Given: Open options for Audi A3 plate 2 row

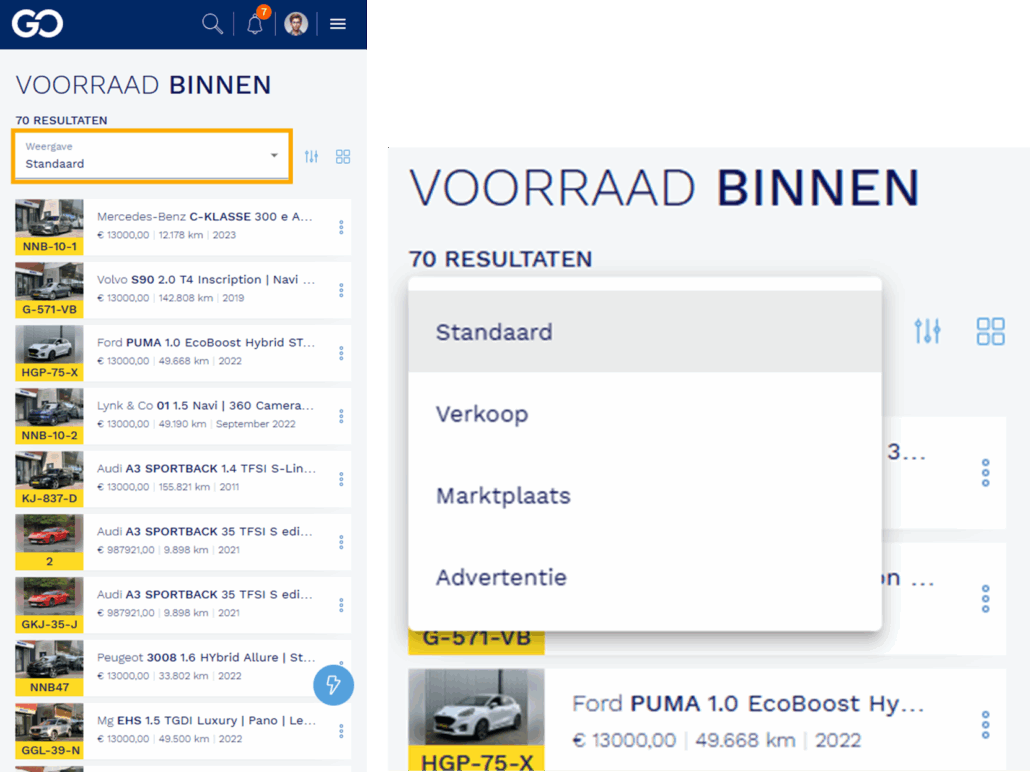Looking at the screenshot, I should (x=341, y=542).
